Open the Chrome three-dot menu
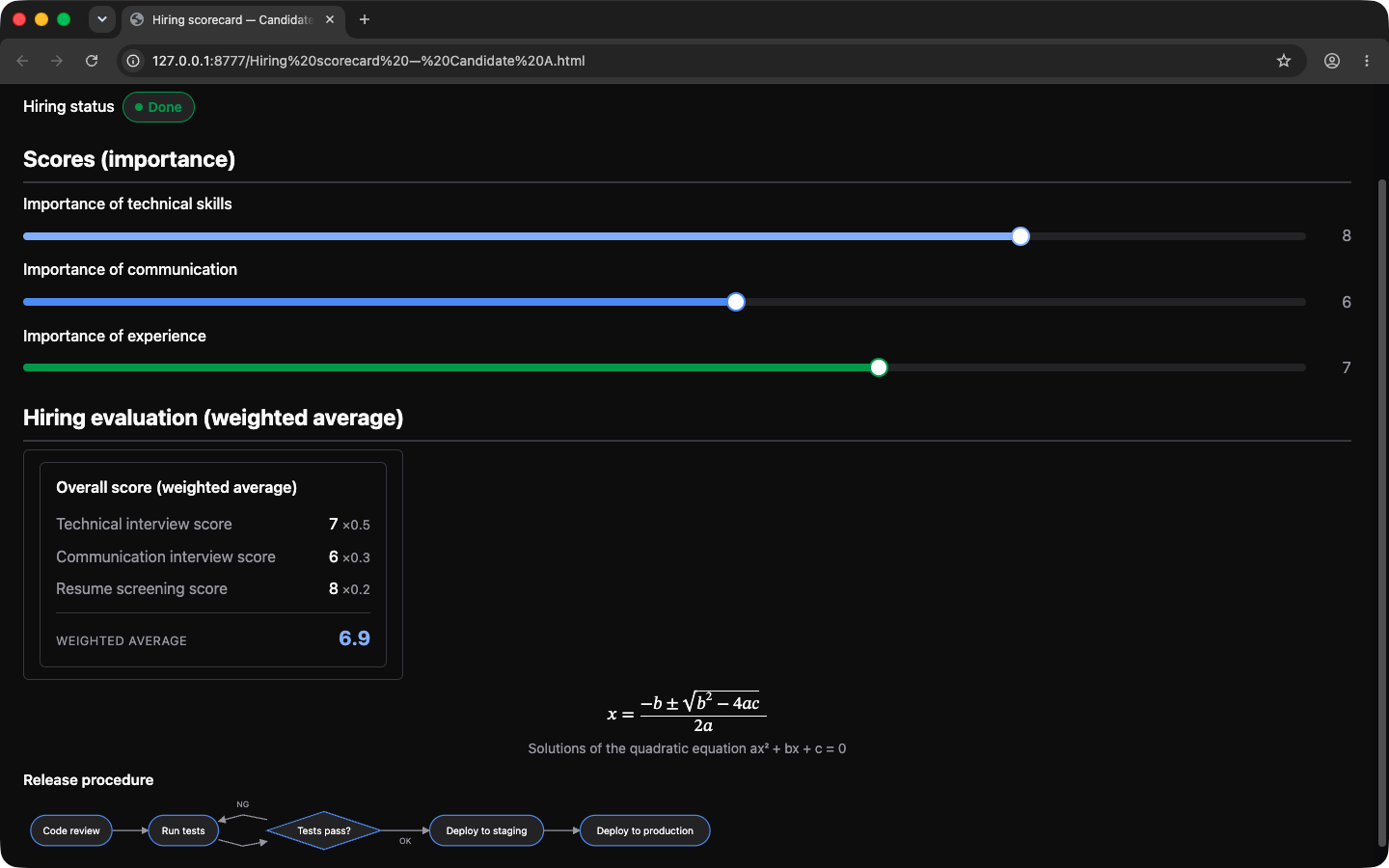 coord(1367,61)
